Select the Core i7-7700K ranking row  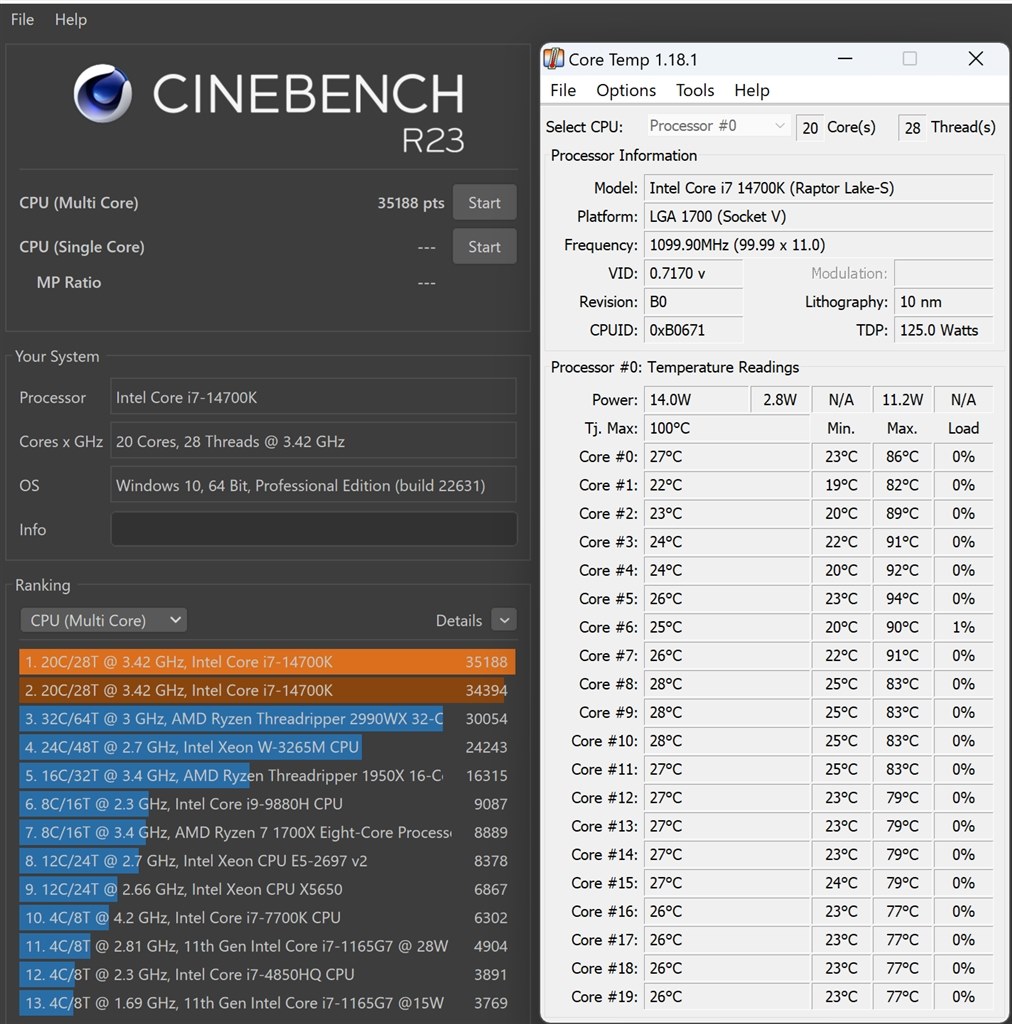click(267, 918)
